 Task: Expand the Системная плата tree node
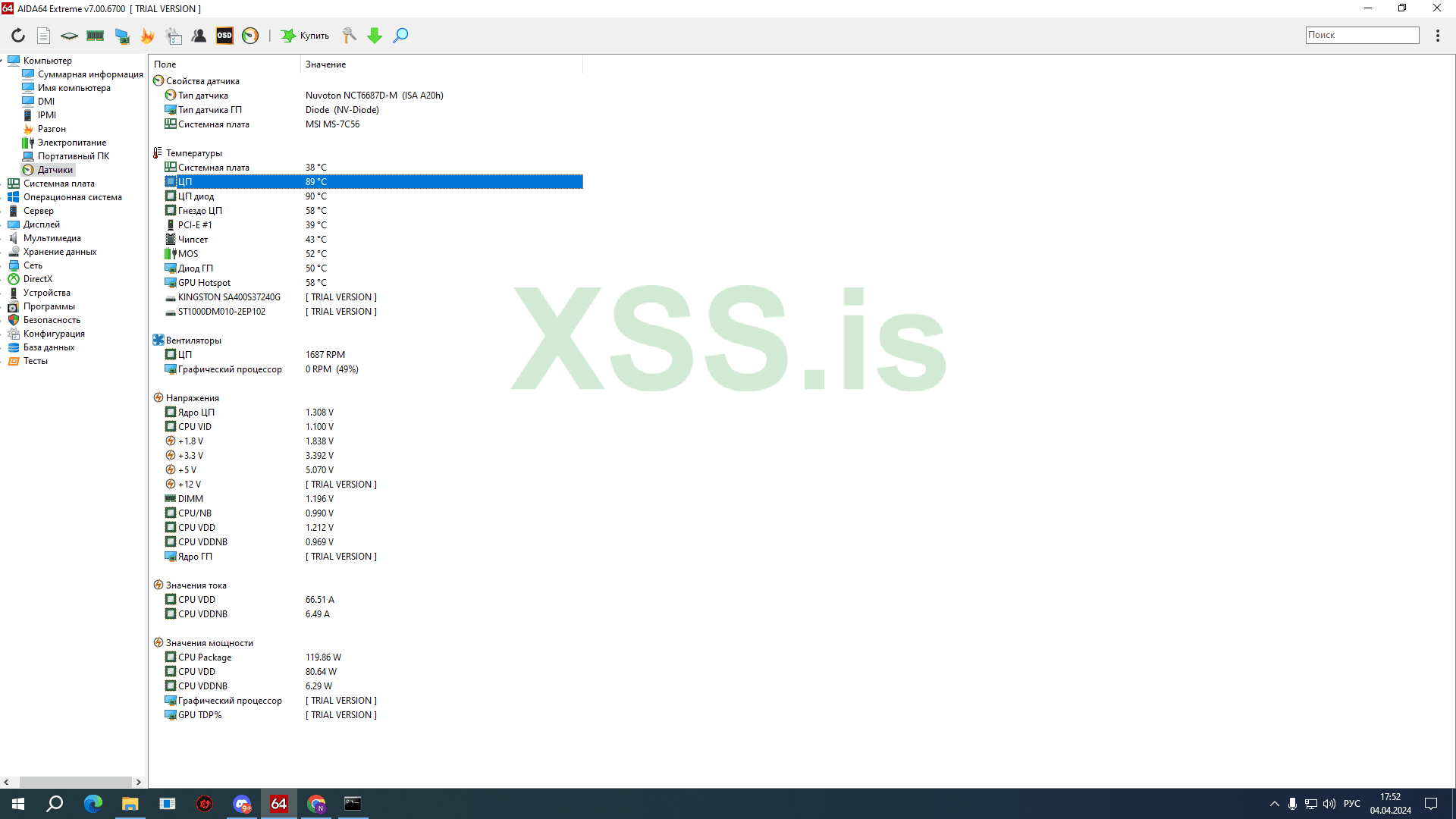click(x=3, y=184)
